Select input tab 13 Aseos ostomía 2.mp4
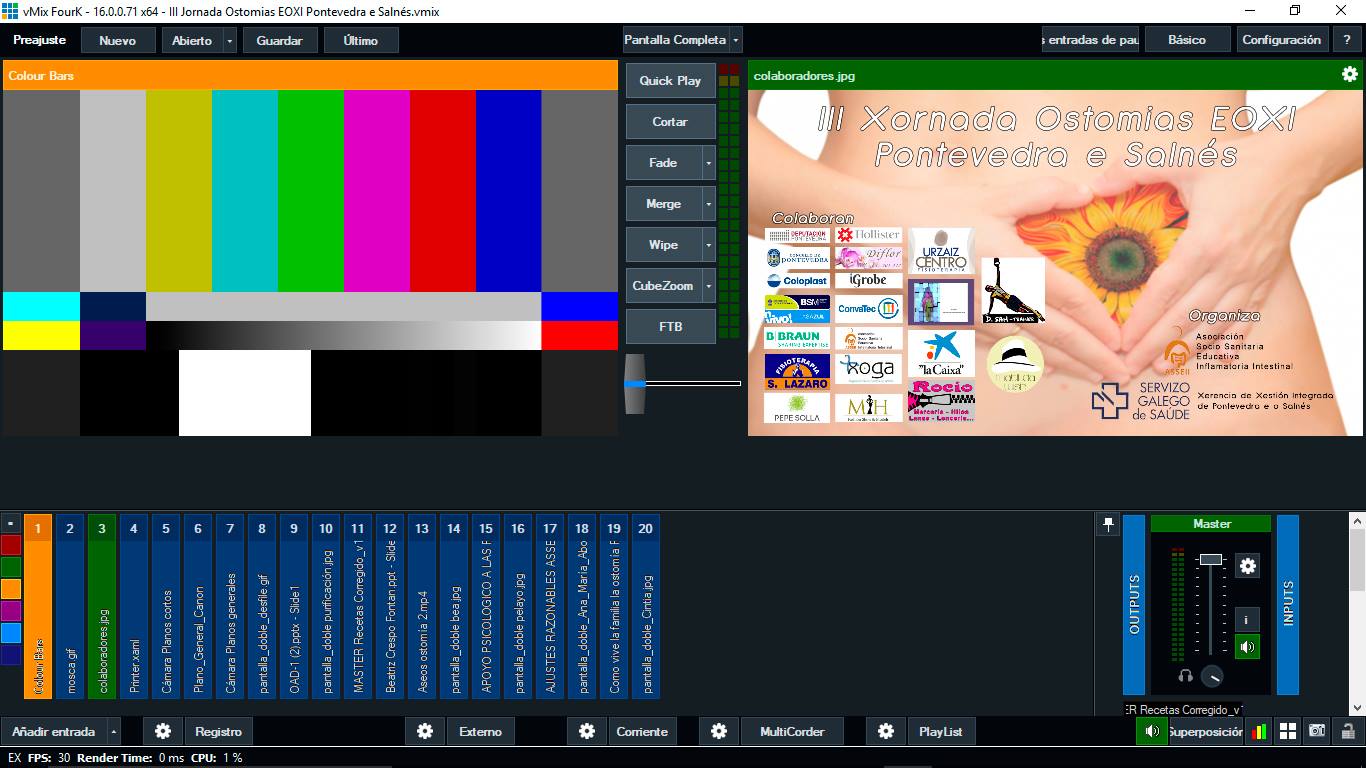1366x768 pixels. click(x=422, y=606)
